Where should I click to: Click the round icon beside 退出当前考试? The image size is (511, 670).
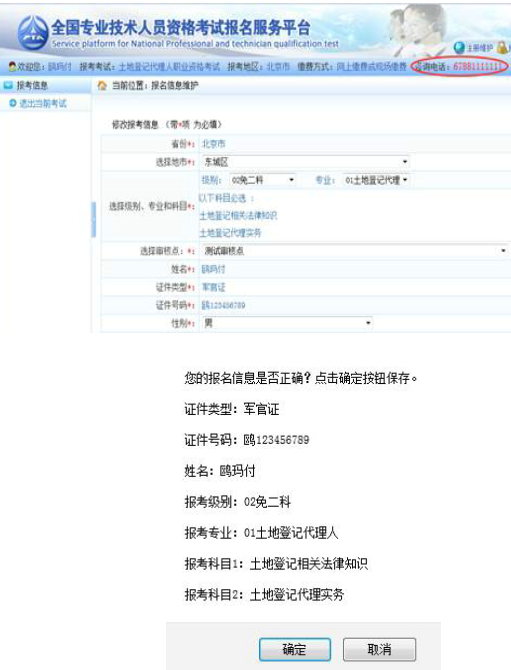tap(12, 103)
